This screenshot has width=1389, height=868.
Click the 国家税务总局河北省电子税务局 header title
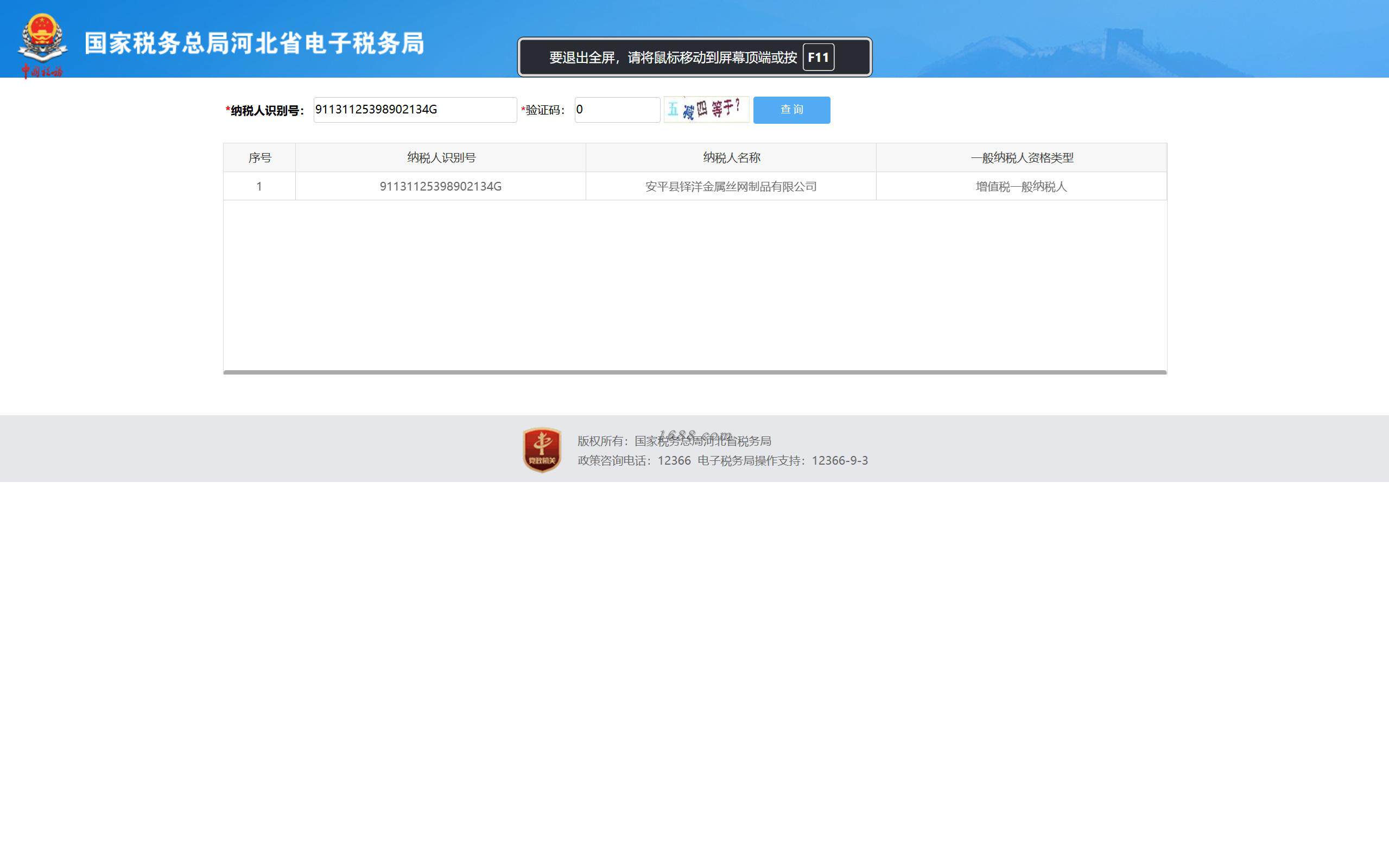click(x=254, y=43)
